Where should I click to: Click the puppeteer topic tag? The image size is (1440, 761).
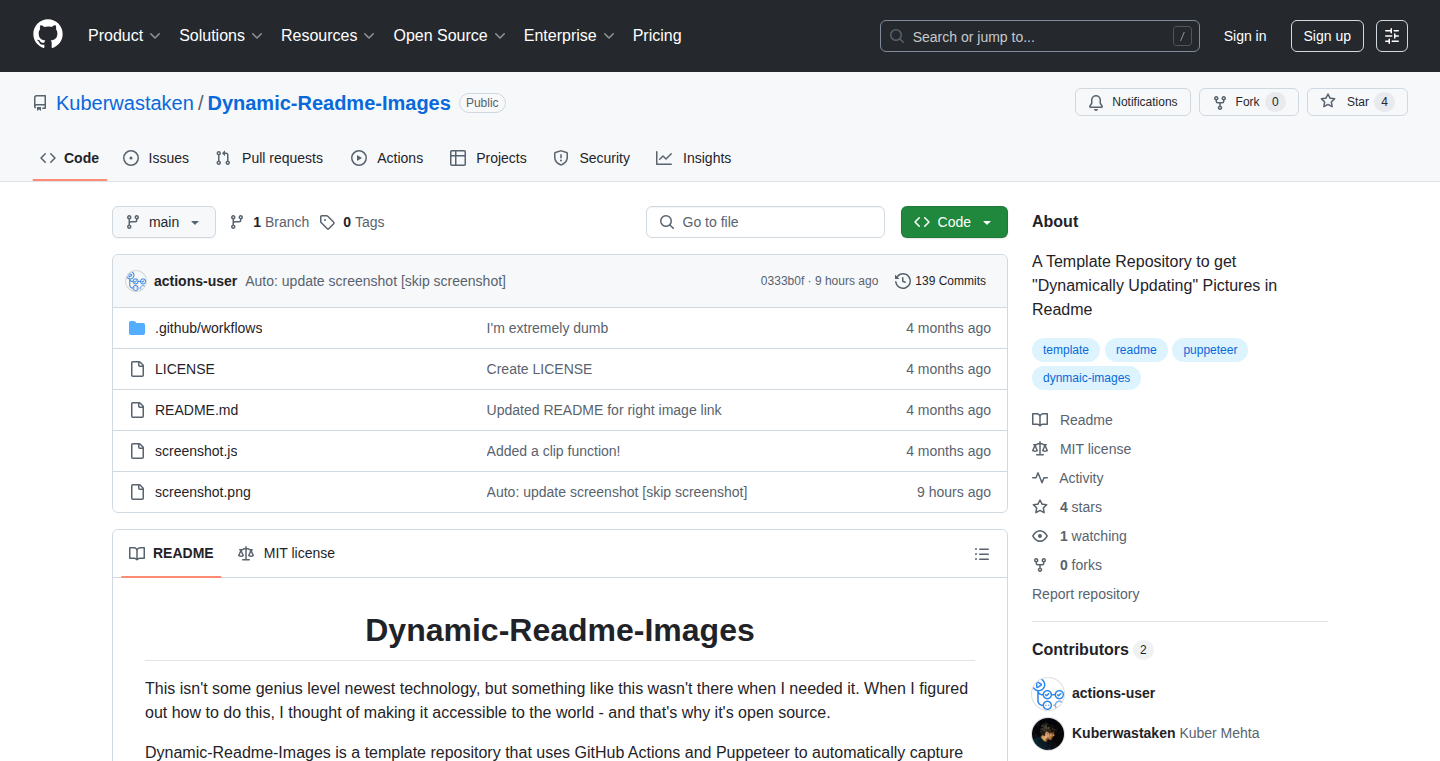(x=1210, y=350)
